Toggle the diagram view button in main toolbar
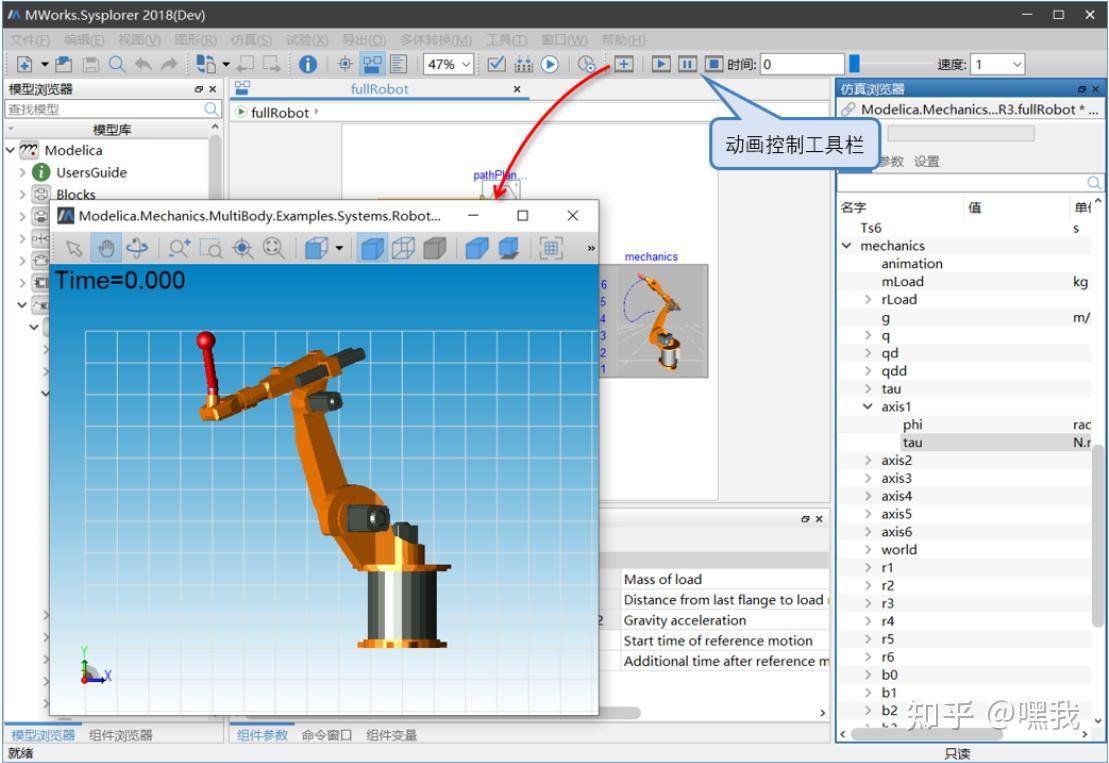 [372, 64]
